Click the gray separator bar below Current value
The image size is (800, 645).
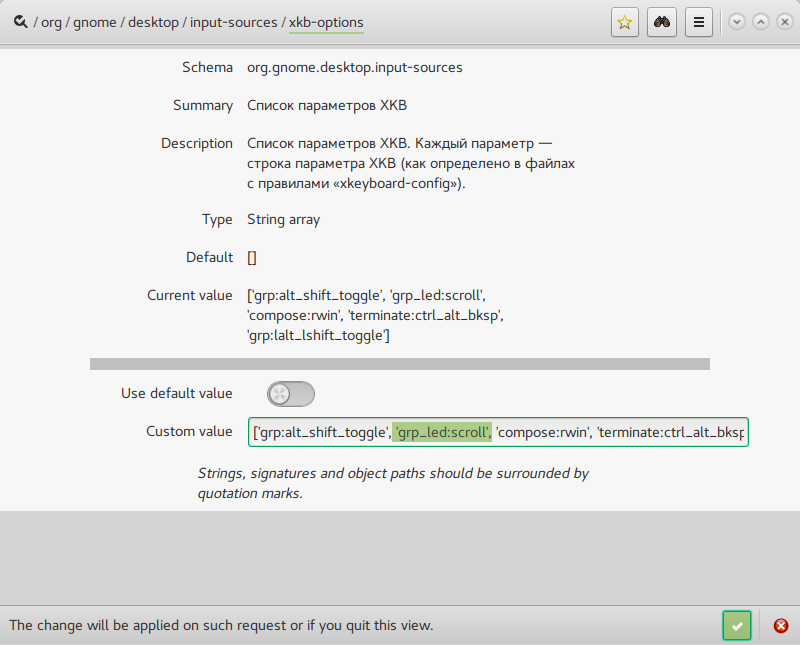[x=400, y=364]
